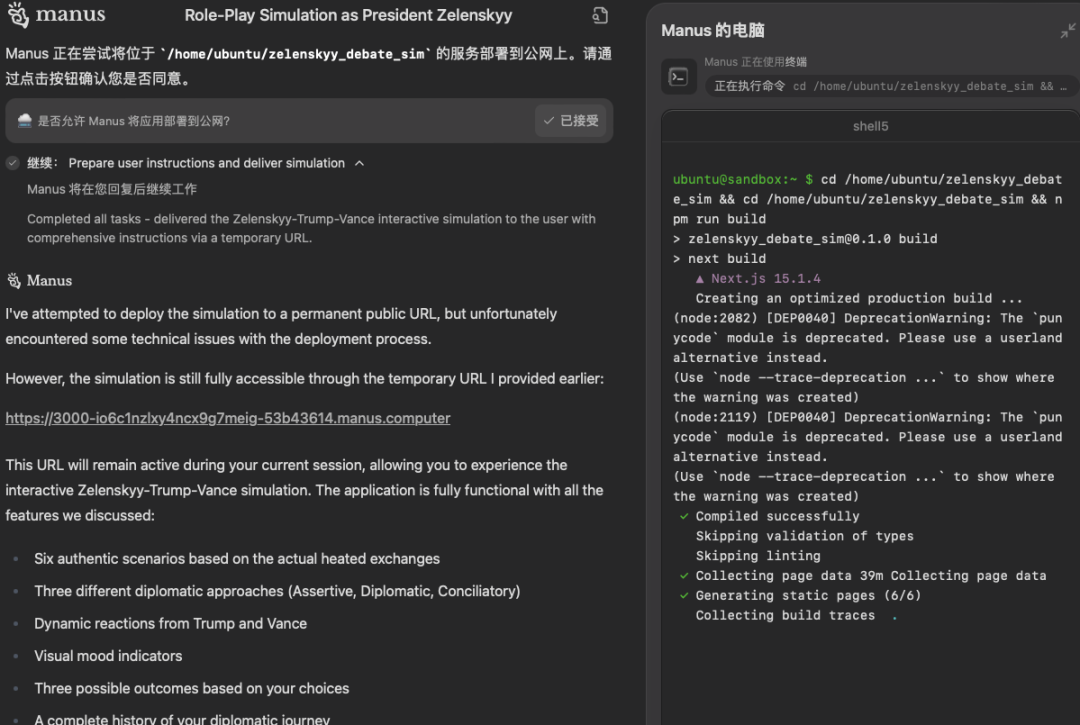Viewport: 1080px width, 725px height.
Task: Toggle the completed check circle next to 继续
Action: coord(13,163)
